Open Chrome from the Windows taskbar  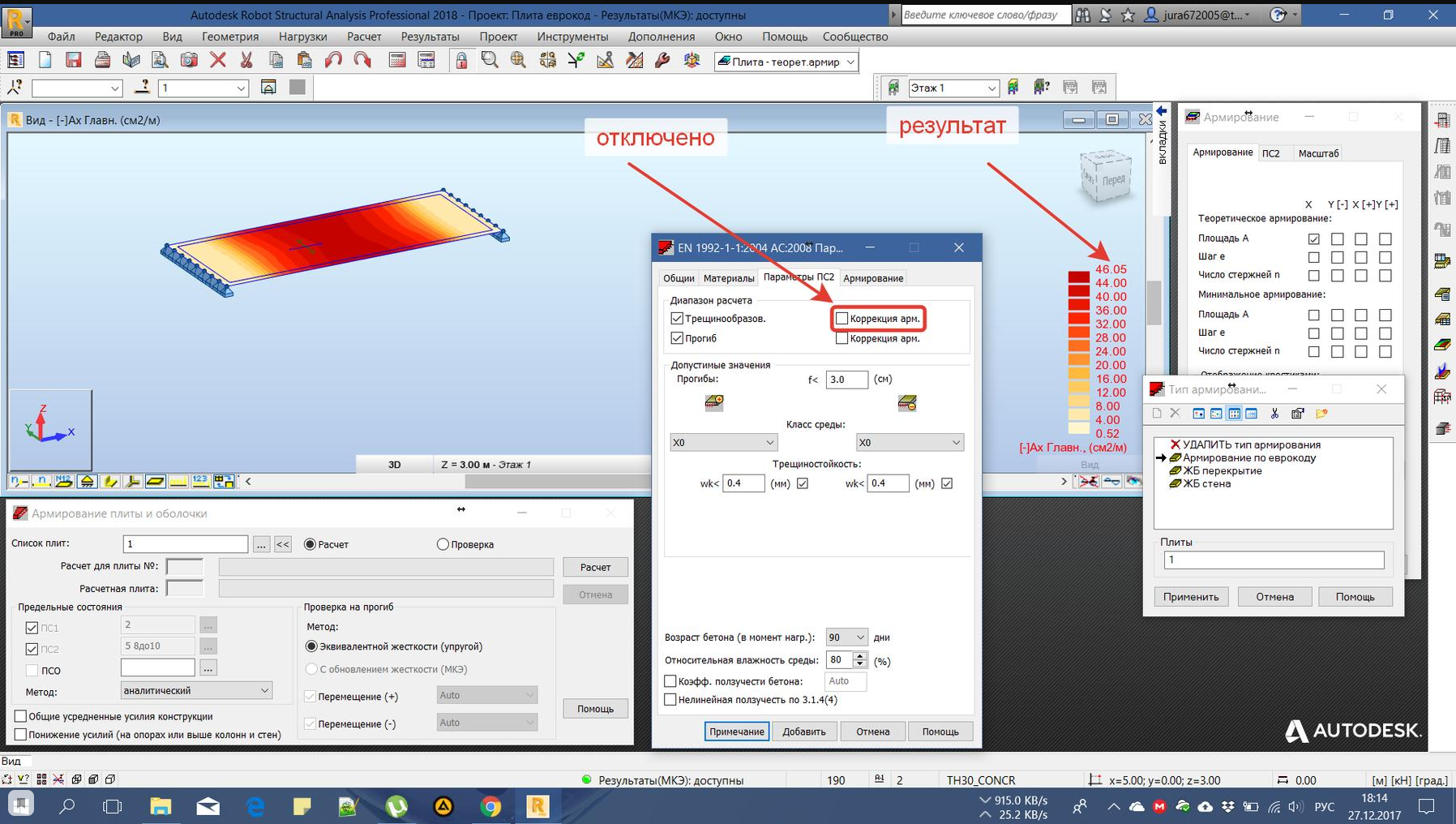(490, 806)
